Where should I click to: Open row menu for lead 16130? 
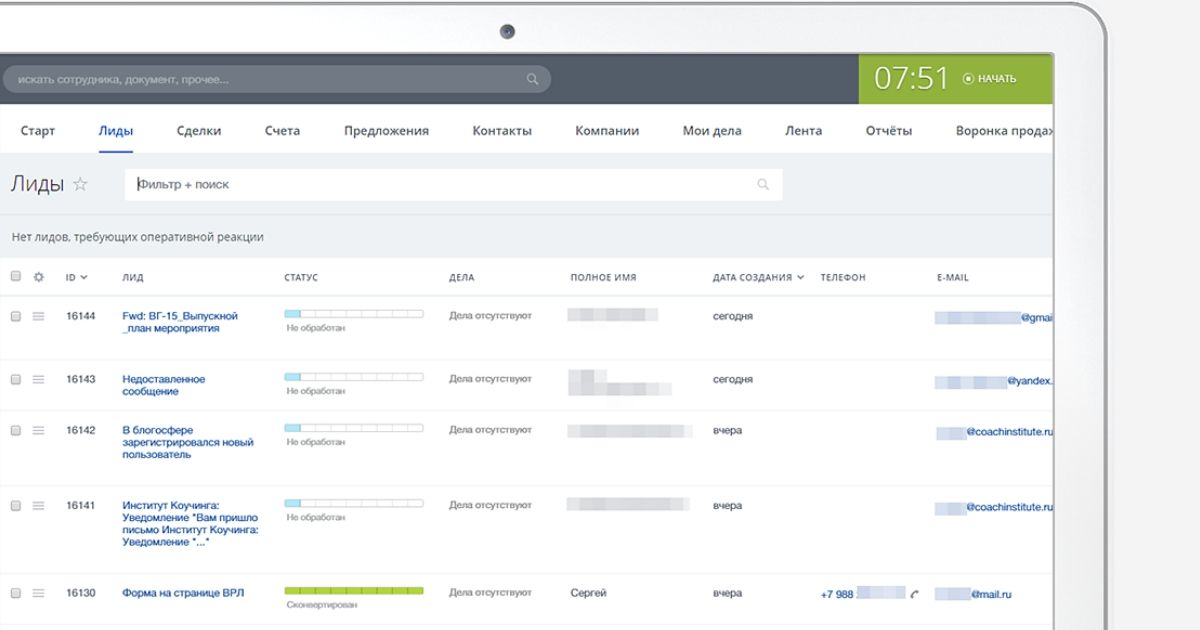coord(39,593)
